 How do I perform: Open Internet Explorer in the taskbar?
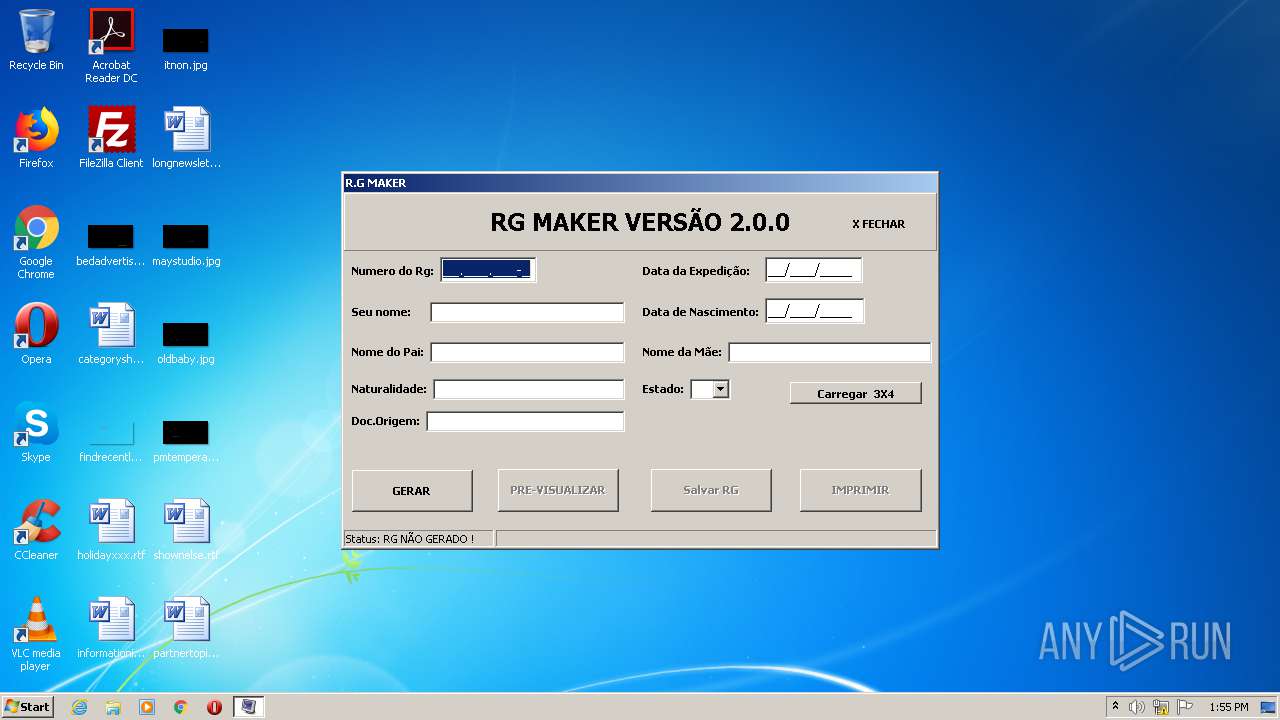pyautogui.click(x=79, y=707)
